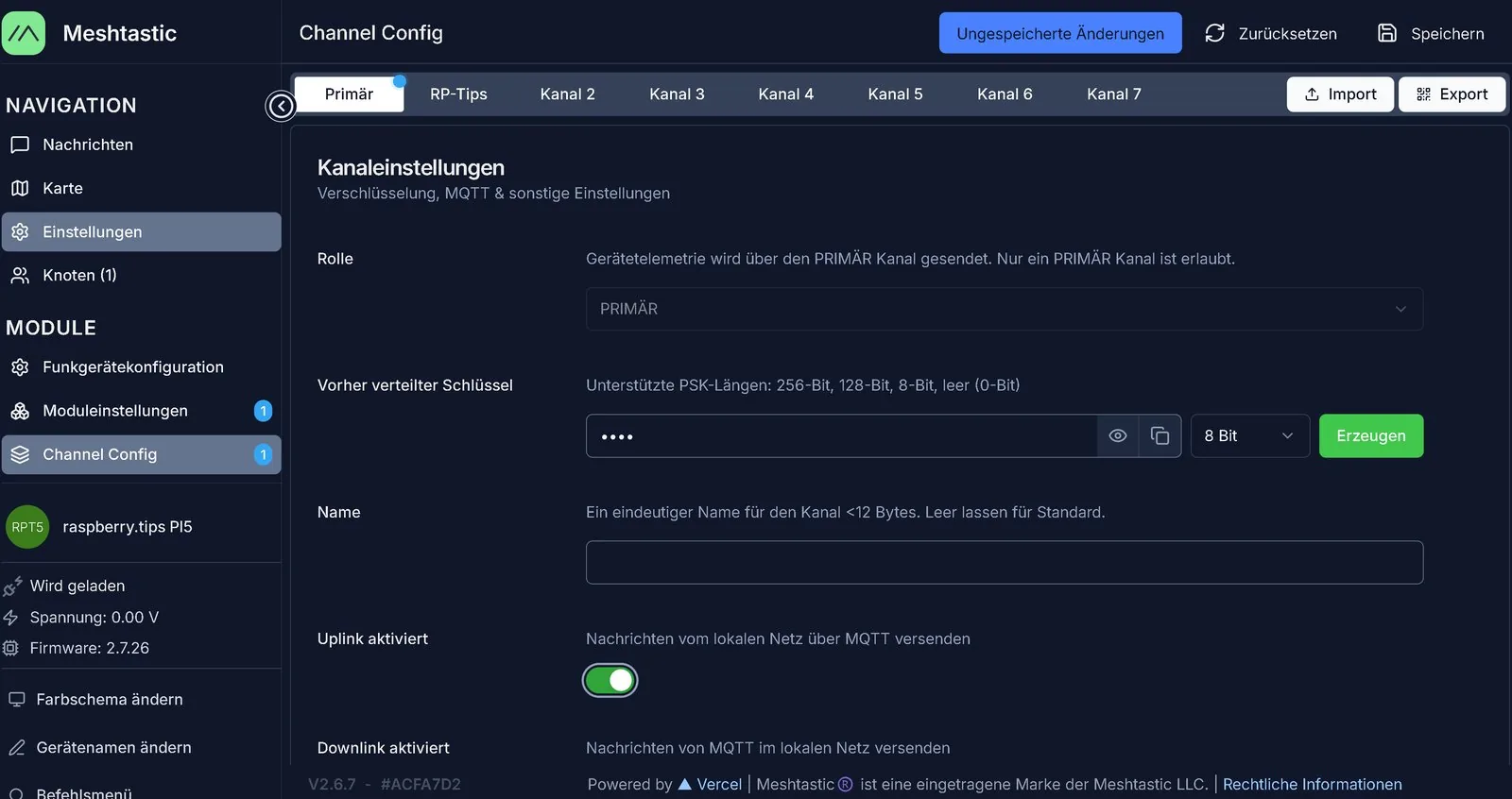The width and height of the screenshot is (1512, 799).
Task: Switch to the Primär channel tab
Action: (349, 94)
